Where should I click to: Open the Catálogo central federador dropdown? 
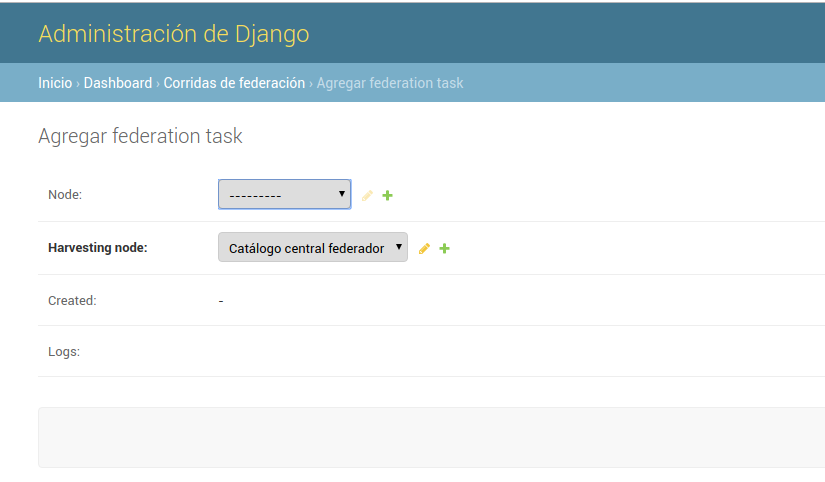point(313,247)
